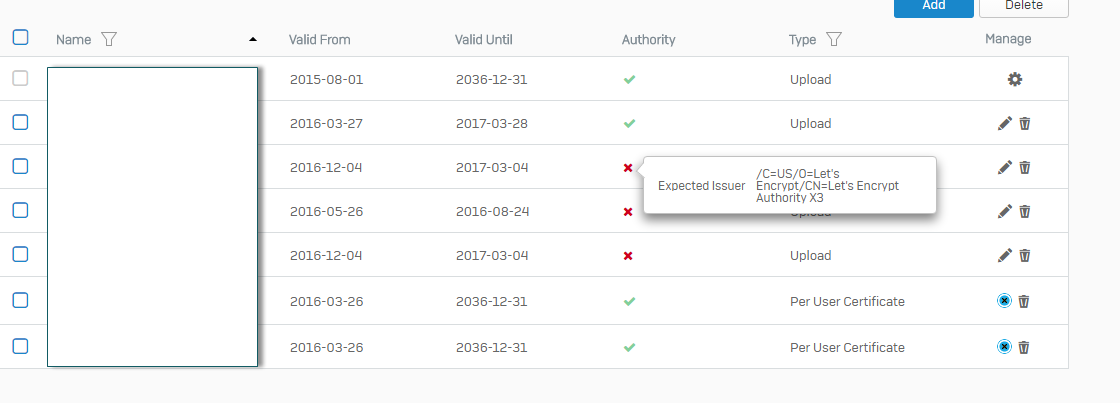Screen dimensions: 1120x403
Task: Toggle the select-all checkbox in the table header
Action: click(x=20, y=38)
